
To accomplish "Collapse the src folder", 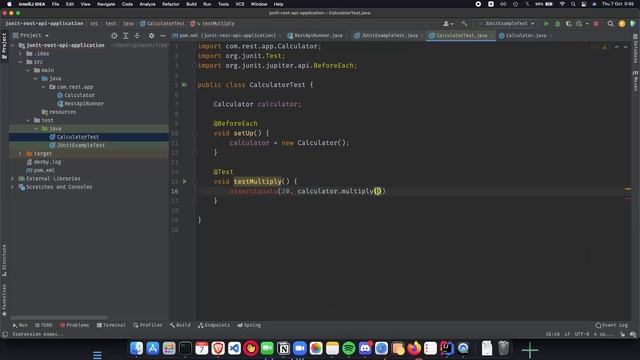I will click(x=20, y=62).
